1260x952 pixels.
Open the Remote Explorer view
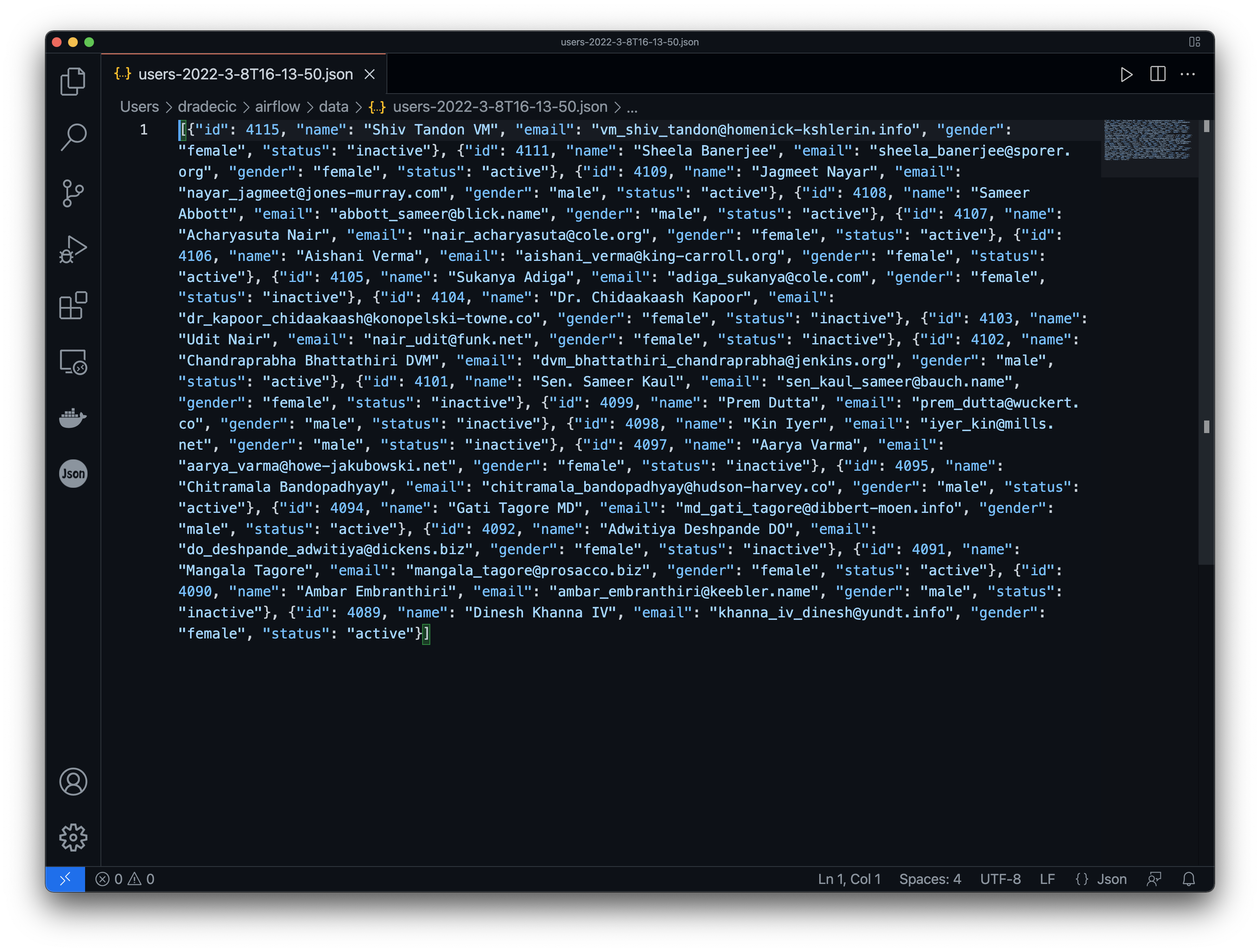coord(73,362)
